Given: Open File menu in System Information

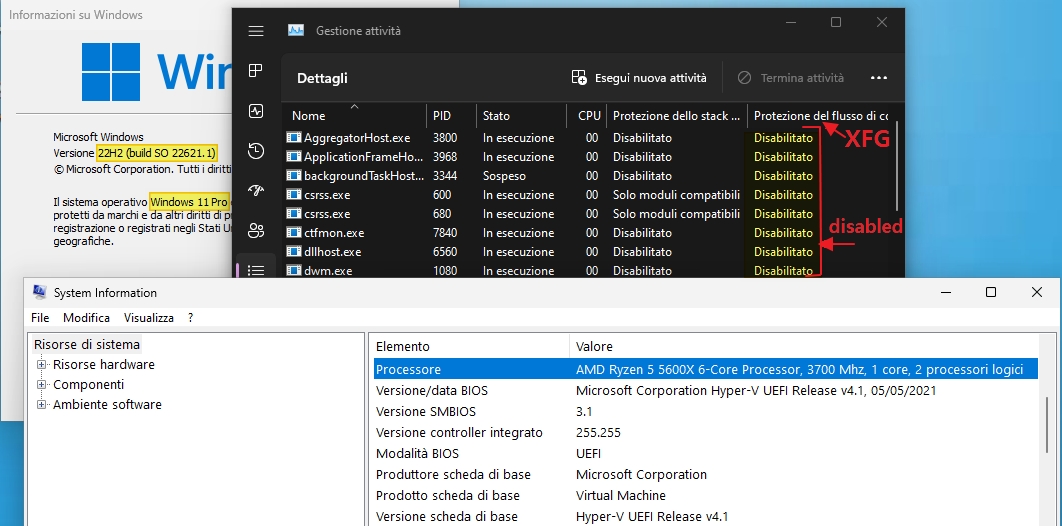Looking at the screenshot, I should pyautogui.click(x=40, y=317).
